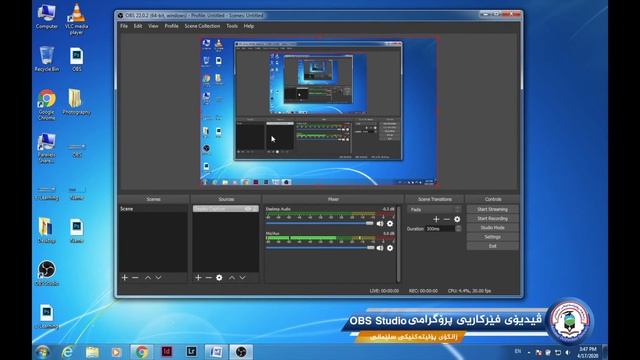
Task: Add a new scene with the plus icon
Action: [124, 278]
